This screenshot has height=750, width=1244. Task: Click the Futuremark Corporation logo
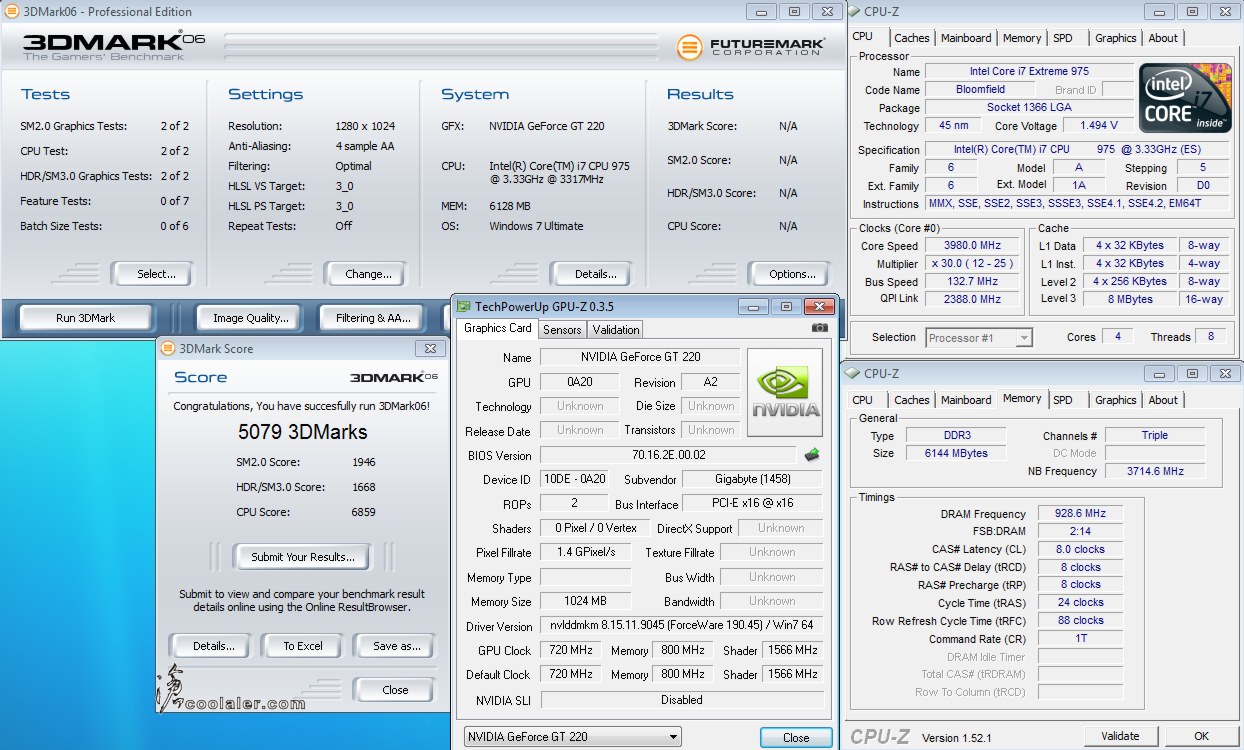[750, 47]
